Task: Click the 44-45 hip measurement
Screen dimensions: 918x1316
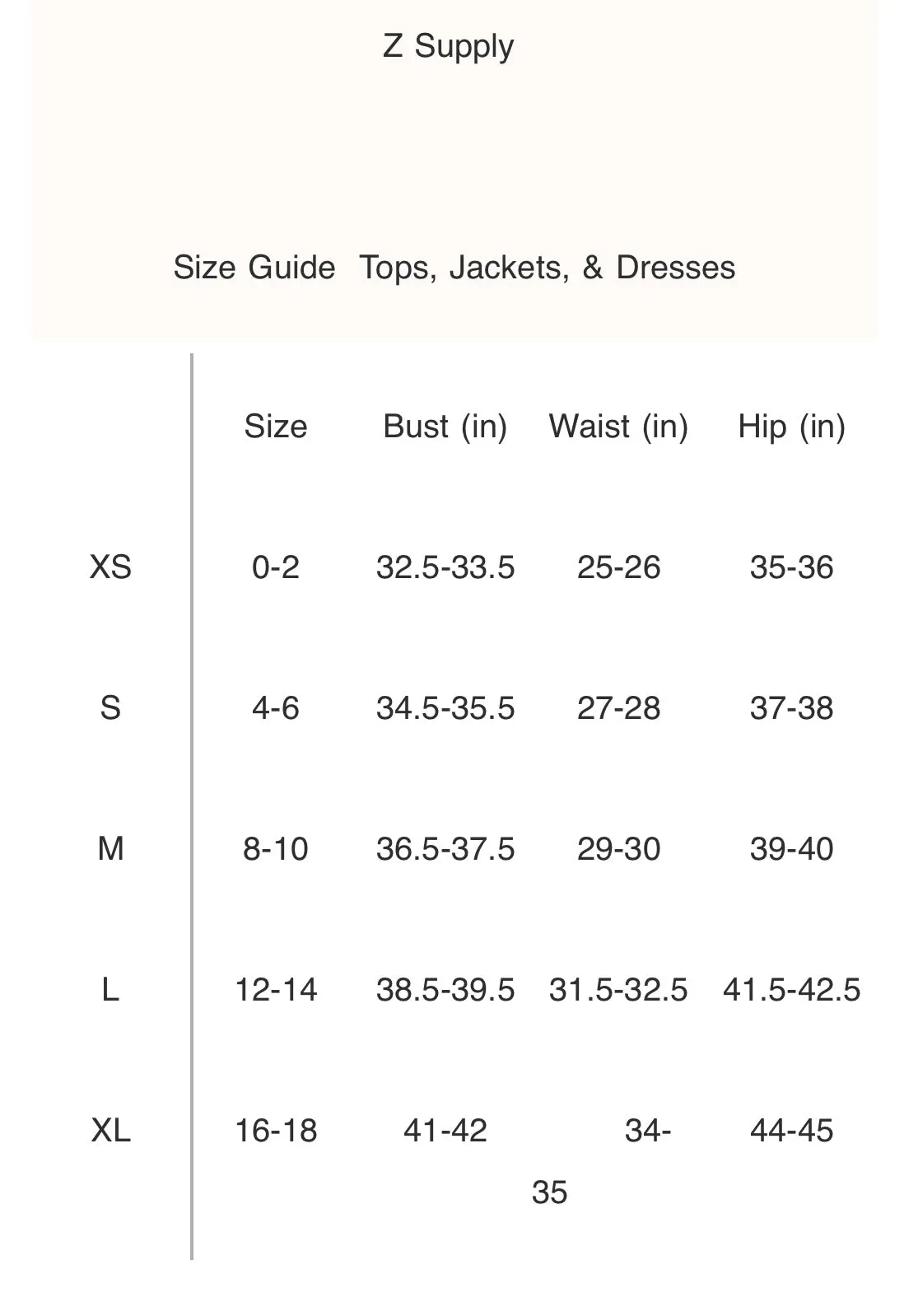Action: click(792, 1130)
